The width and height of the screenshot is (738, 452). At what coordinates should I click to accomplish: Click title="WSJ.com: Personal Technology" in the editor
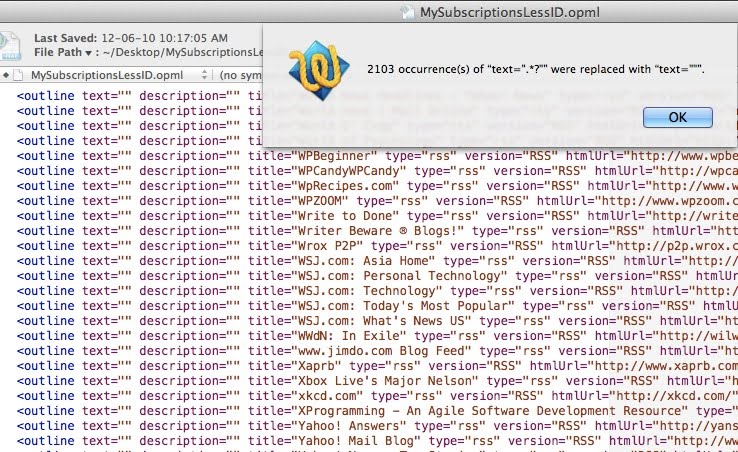378,276
